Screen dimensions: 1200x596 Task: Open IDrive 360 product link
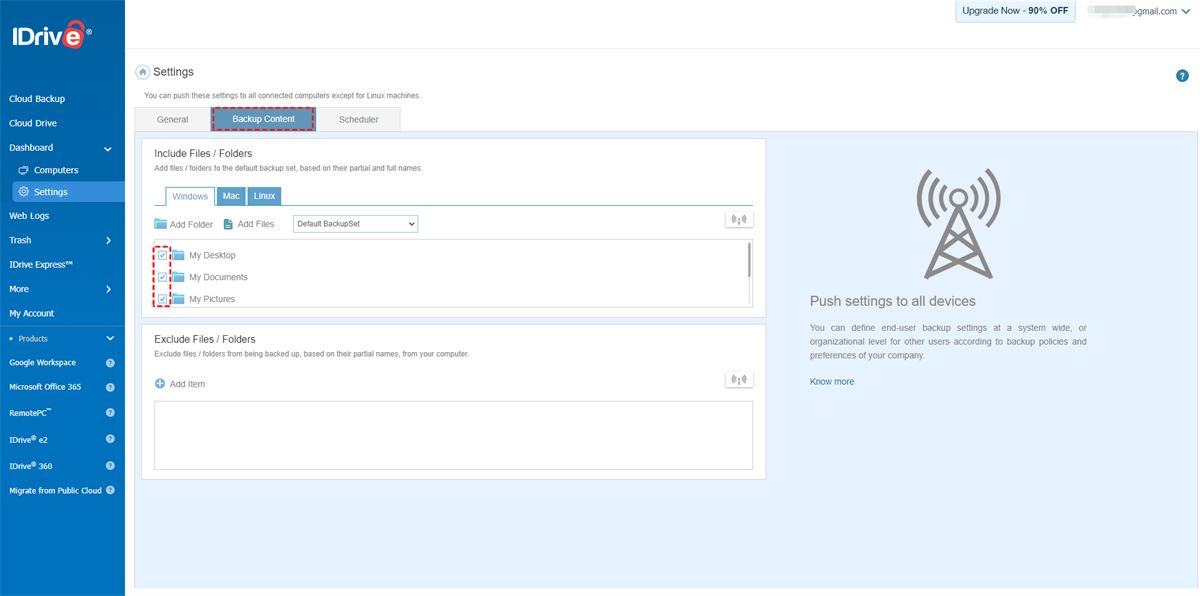coord(31,466)
